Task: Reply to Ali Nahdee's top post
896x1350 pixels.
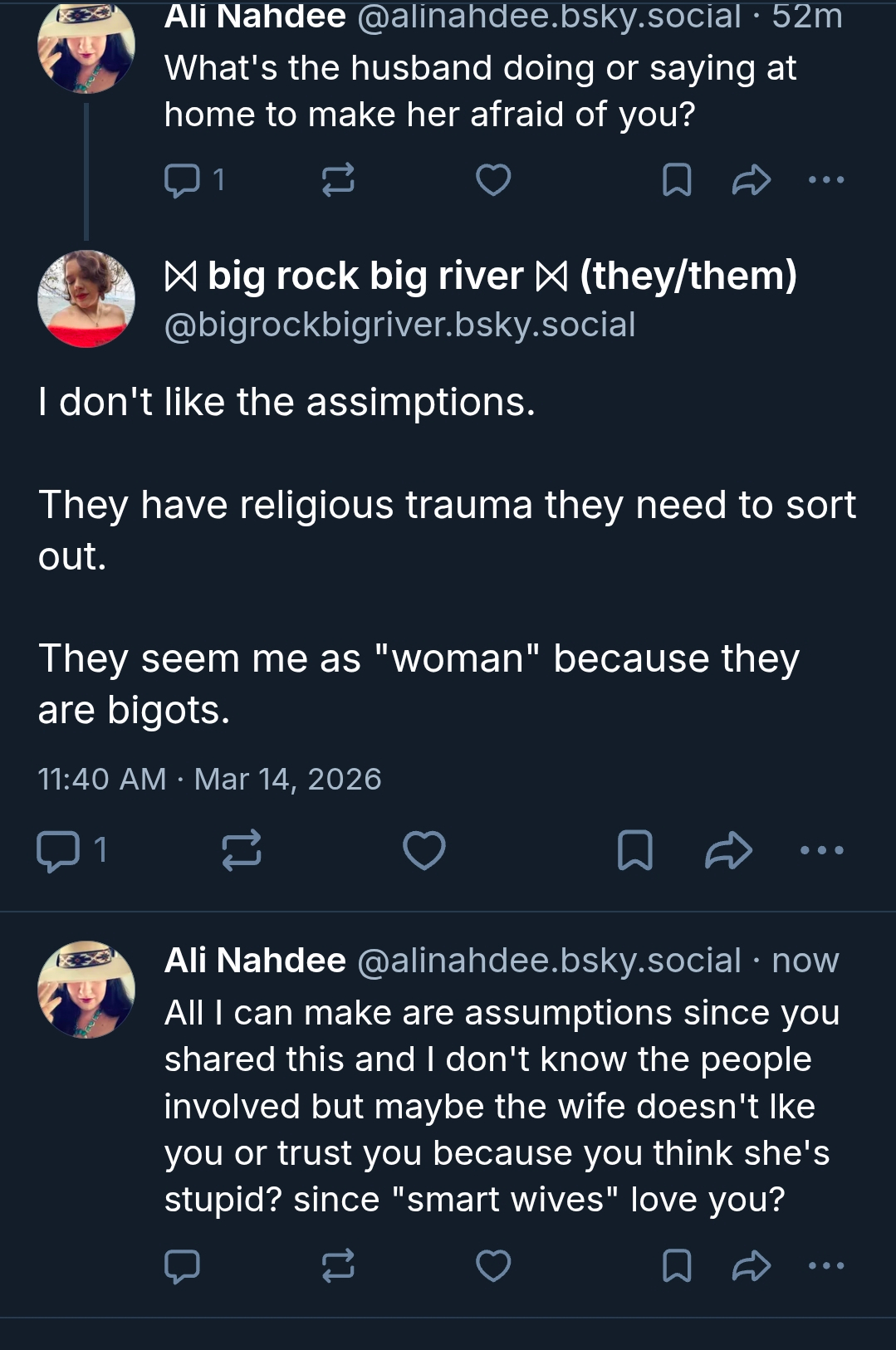Action: 182,180
